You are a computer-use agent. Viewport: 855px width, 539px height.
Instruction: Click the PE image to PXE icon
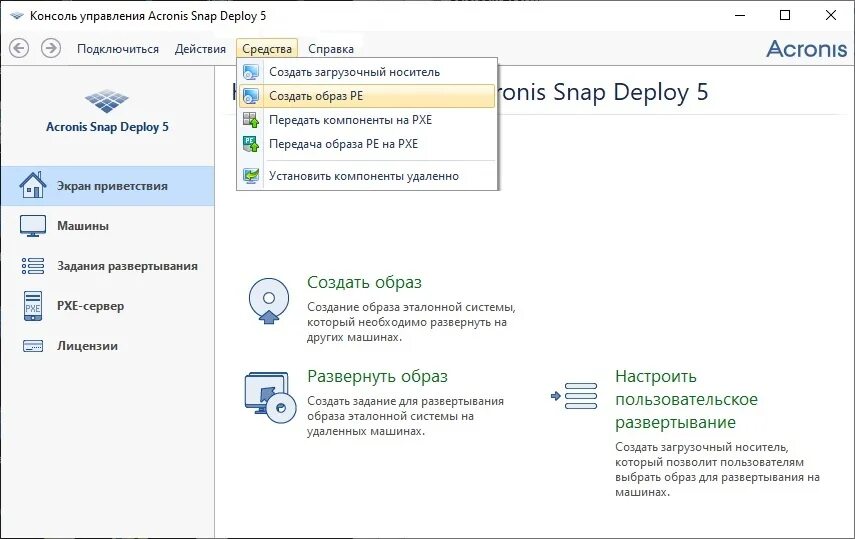251,144
